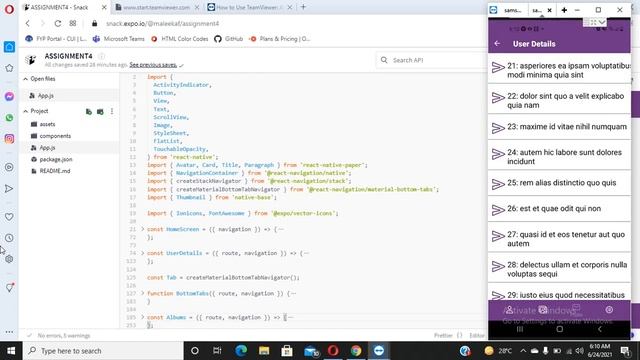Expand the BottomTabs function fold

(x=142, y=293)
